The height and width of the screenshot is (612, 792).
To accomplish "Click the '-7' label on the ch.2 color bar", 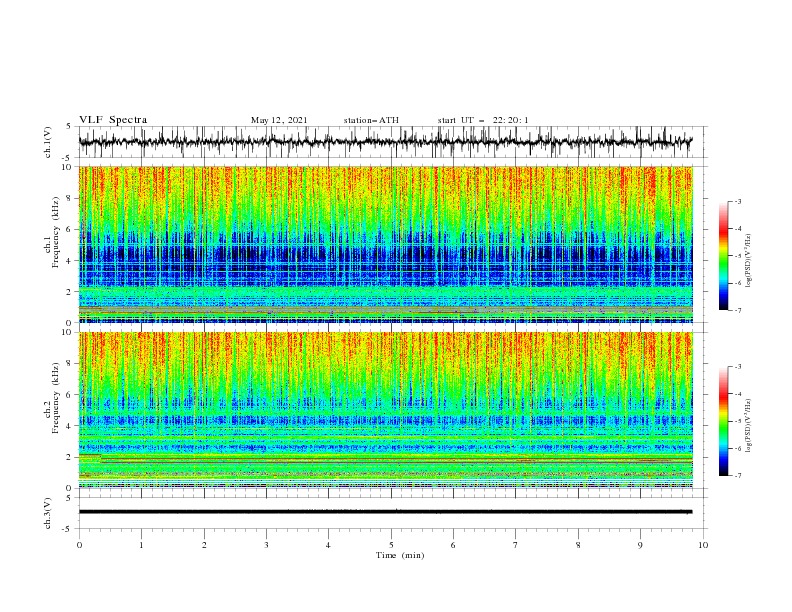I will click(738, 476).
